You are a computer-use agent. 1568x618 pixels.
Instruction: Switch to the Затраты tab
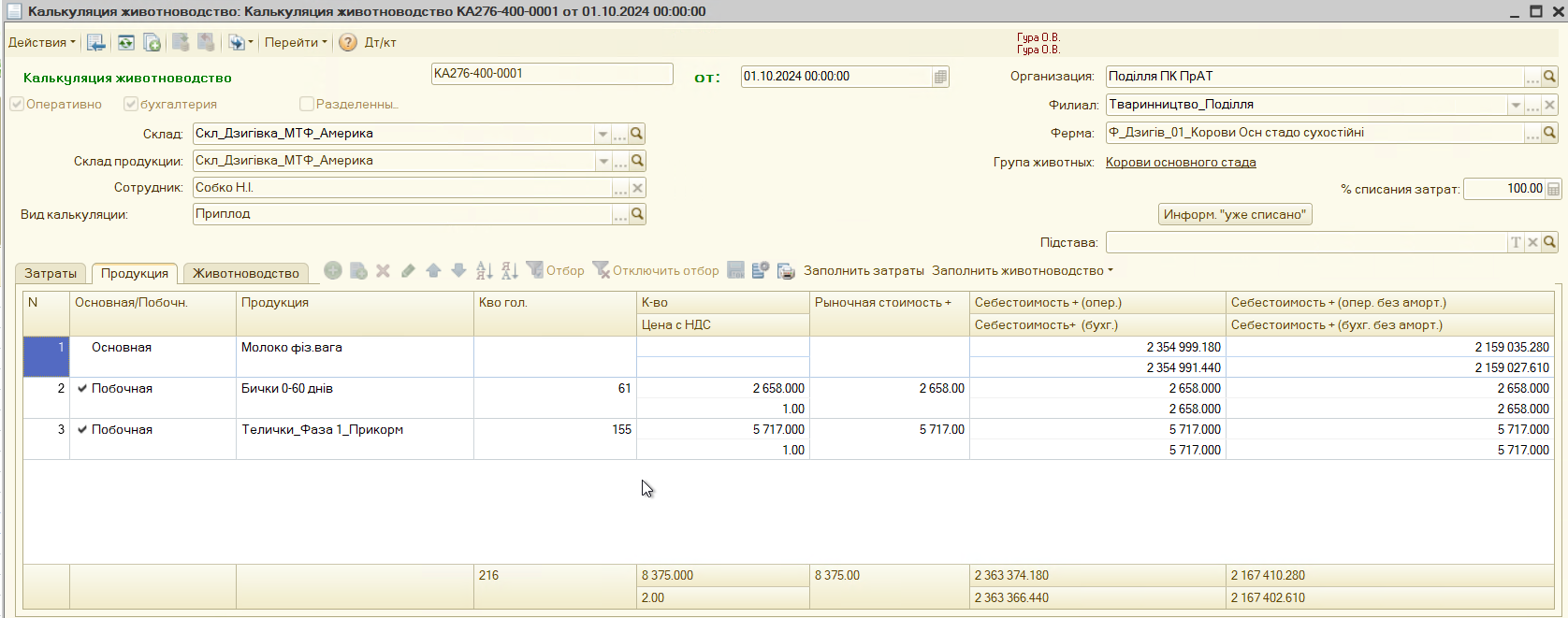(51, 273)
